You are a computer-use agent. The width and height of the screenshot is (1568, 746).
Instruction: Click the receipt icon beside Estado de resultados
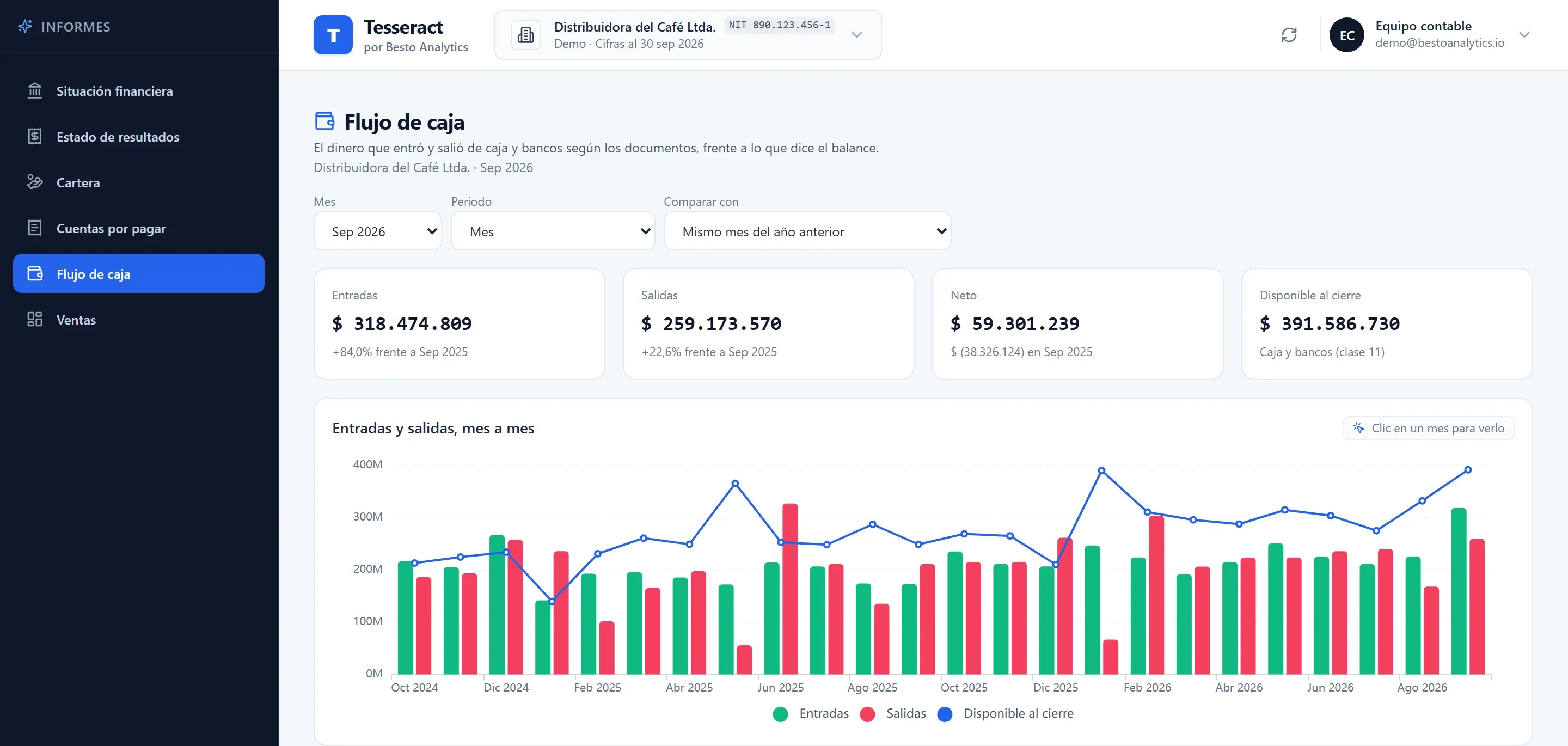35,137
